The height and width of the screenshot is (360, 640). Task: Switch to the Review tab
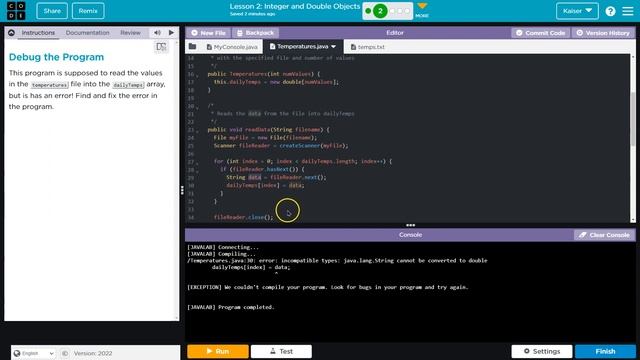130,33
